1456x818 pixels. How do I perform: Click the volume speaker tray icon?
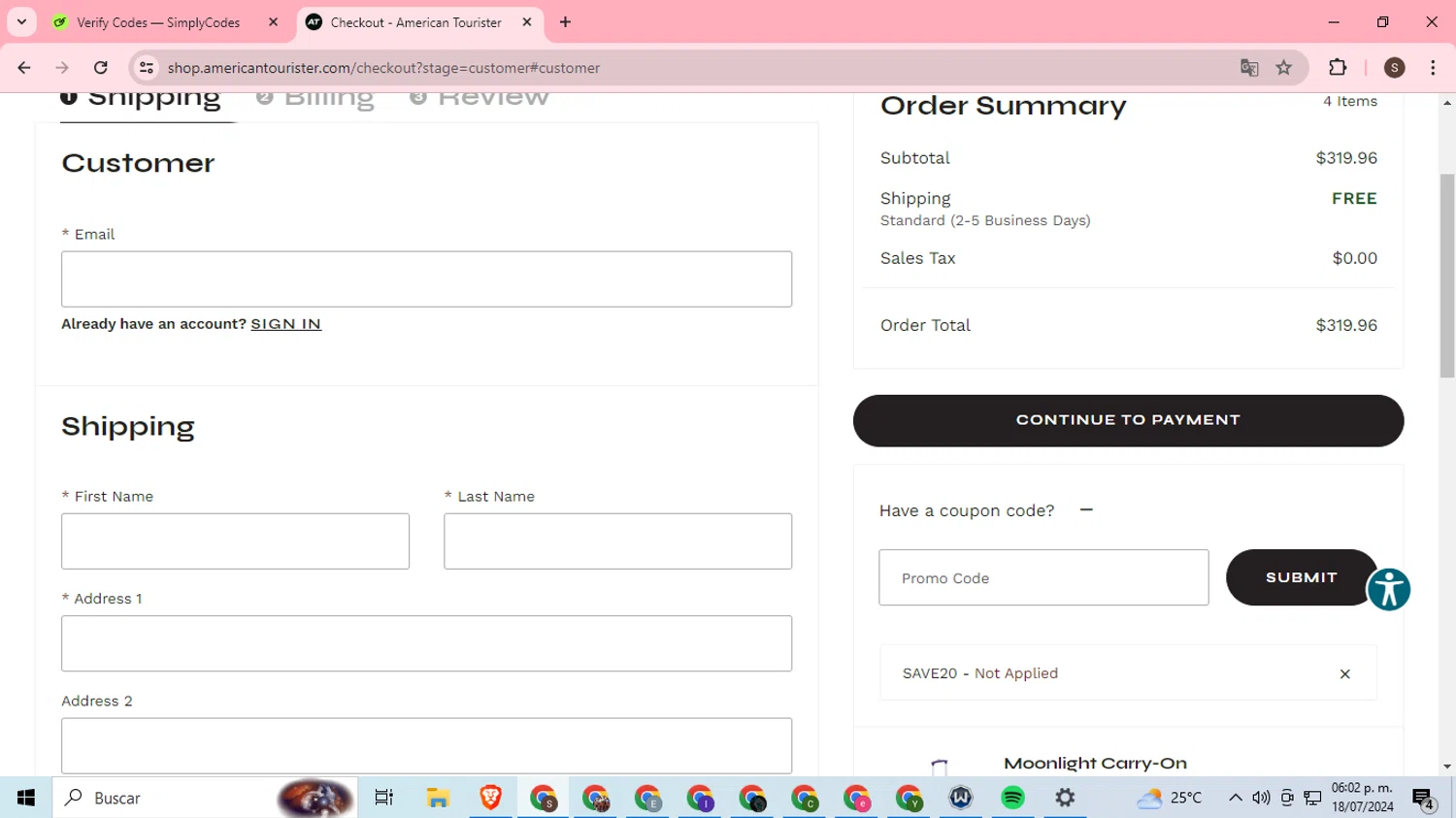1261,798
